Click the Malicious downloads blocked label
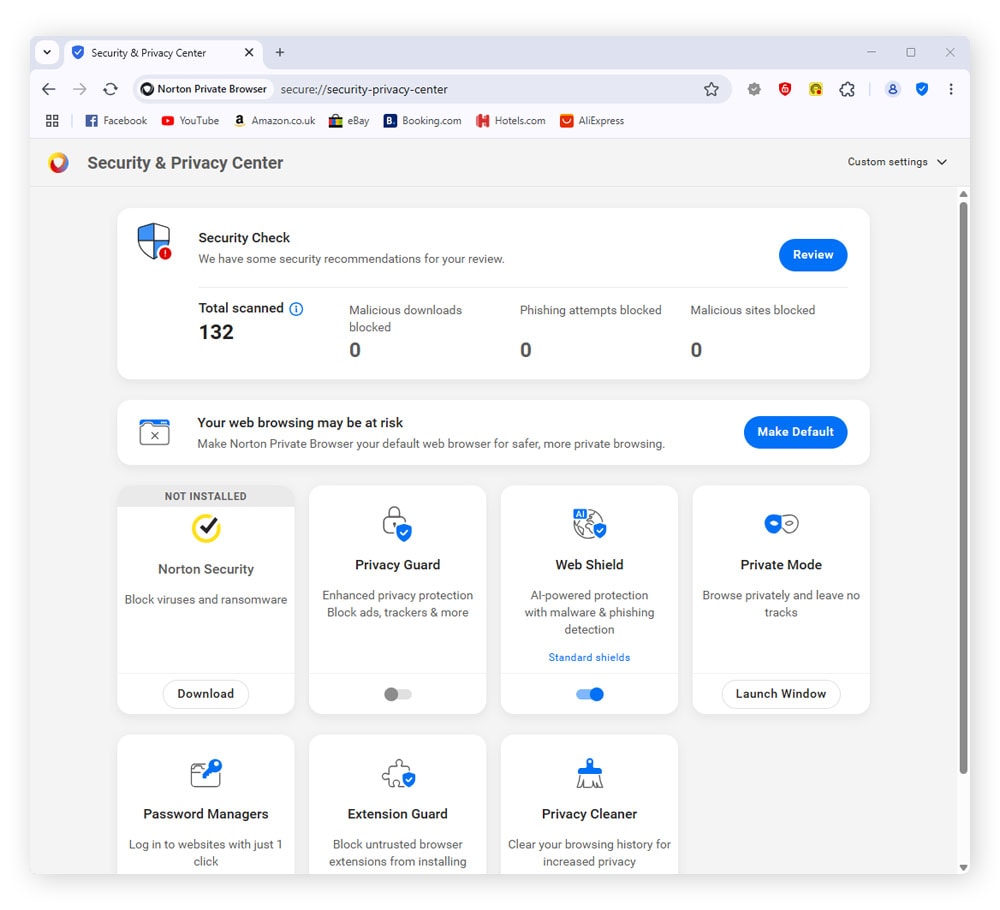This screenshot has width=1000, height=910. (x=406, y=318)
